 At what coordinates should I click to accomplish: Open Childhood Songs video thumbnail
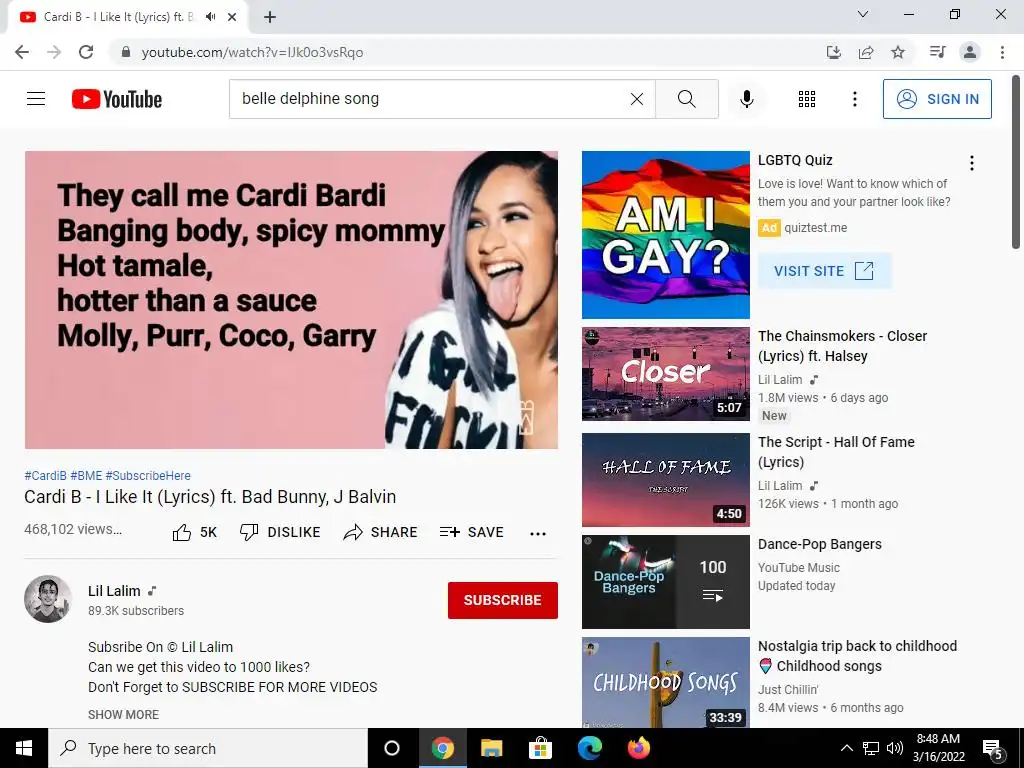[665, 682]
